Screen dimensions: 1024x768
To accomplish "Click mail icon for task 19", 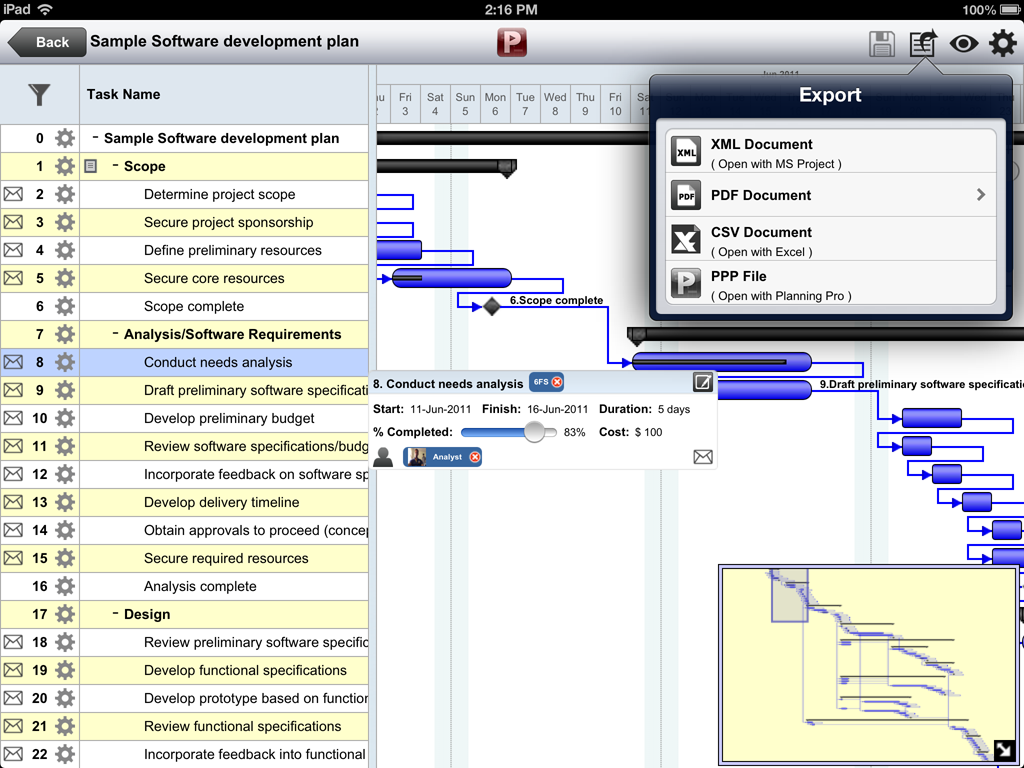I will [13, 670].
